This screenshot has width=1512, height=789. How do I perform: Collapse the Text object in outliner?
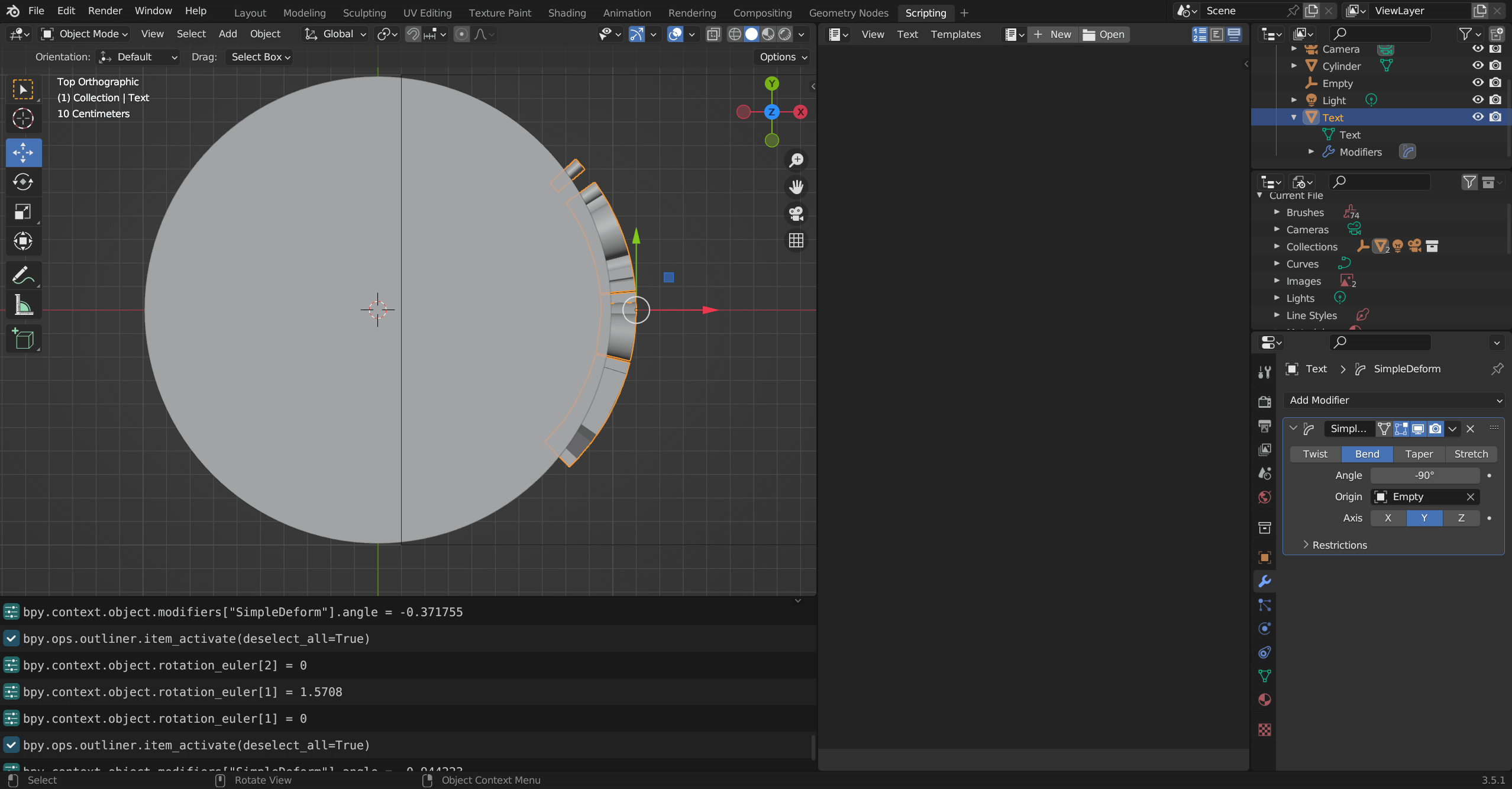(x=1294, y=117)
